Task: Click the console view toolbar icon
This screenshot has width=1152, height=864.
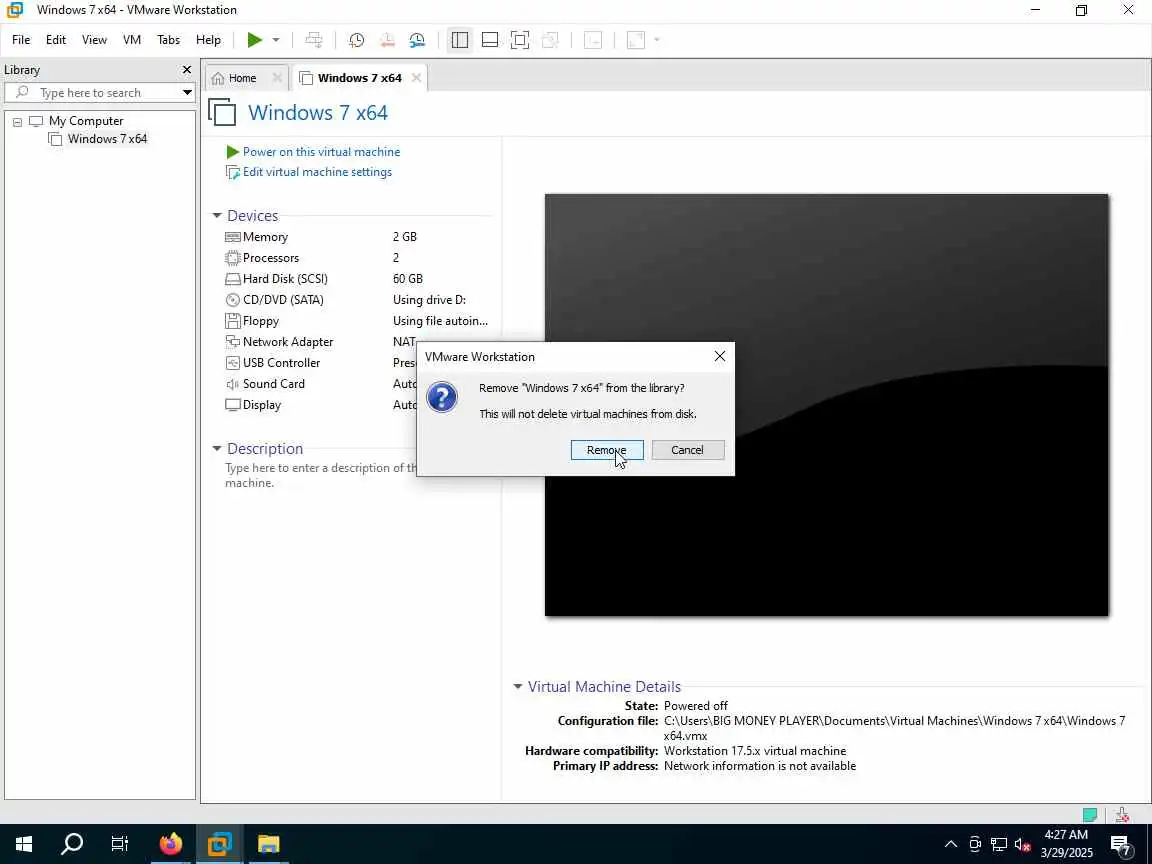Action: click(x=593, y=40)
